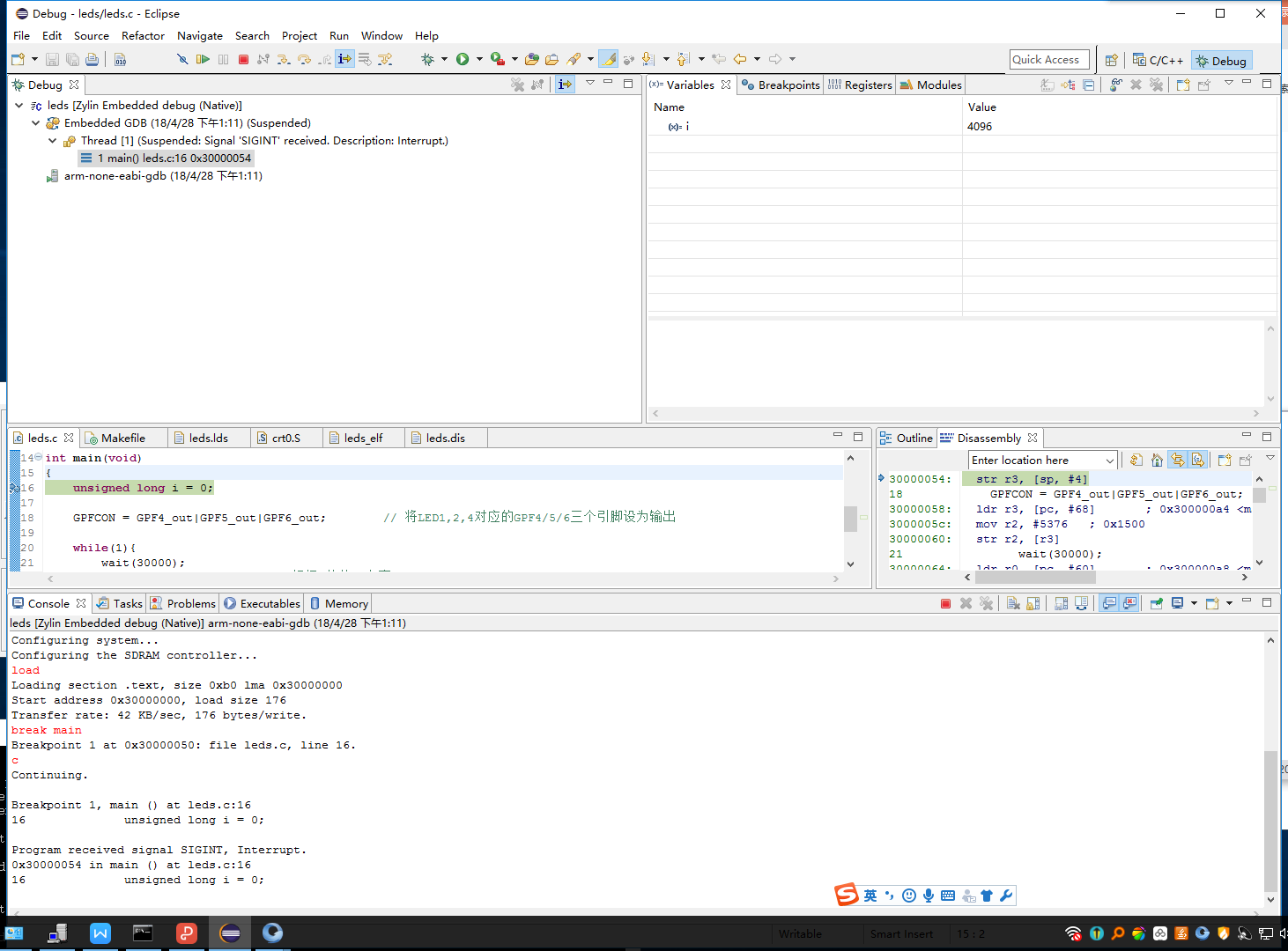1288x951 pixels.
Task: Open WPS Writer from the Windows taskbar
Action: coord(100,933)
